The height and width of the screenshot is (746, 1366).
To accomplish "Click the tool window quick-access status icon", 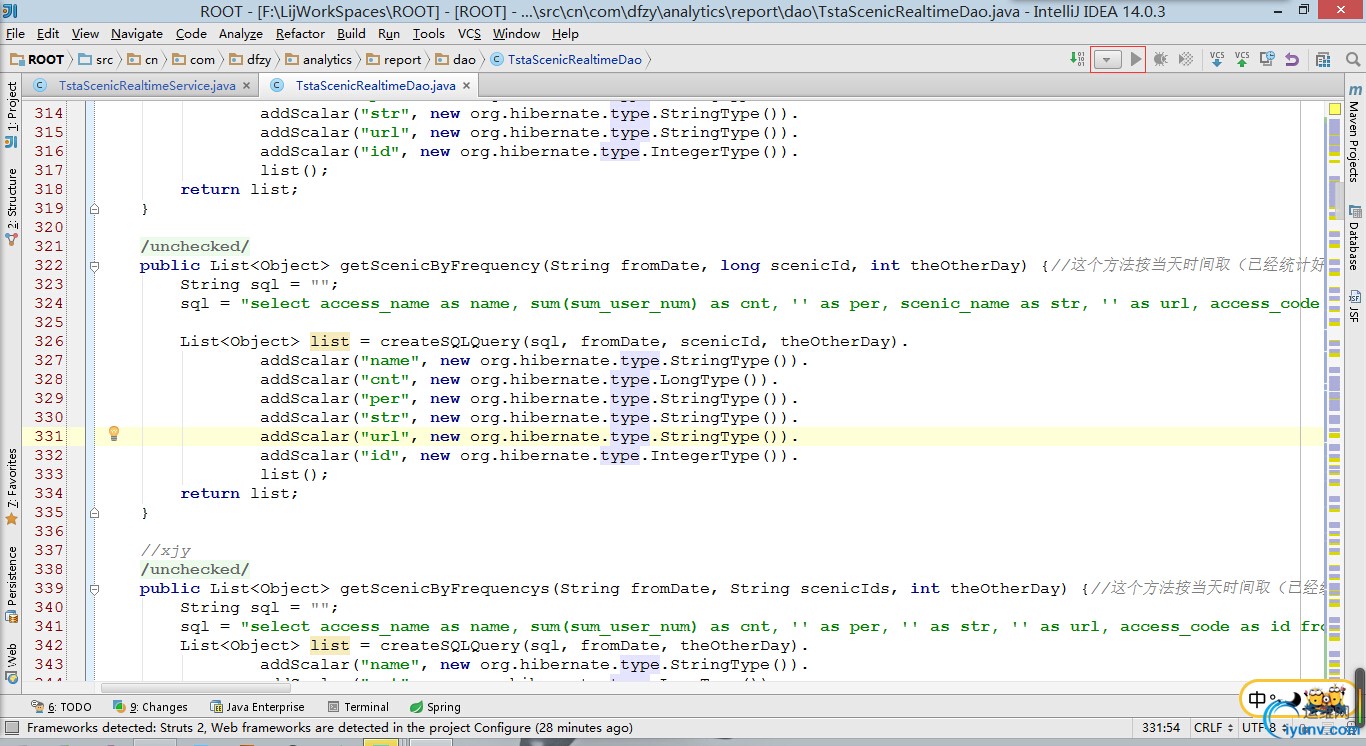I will tap(11, 728).
